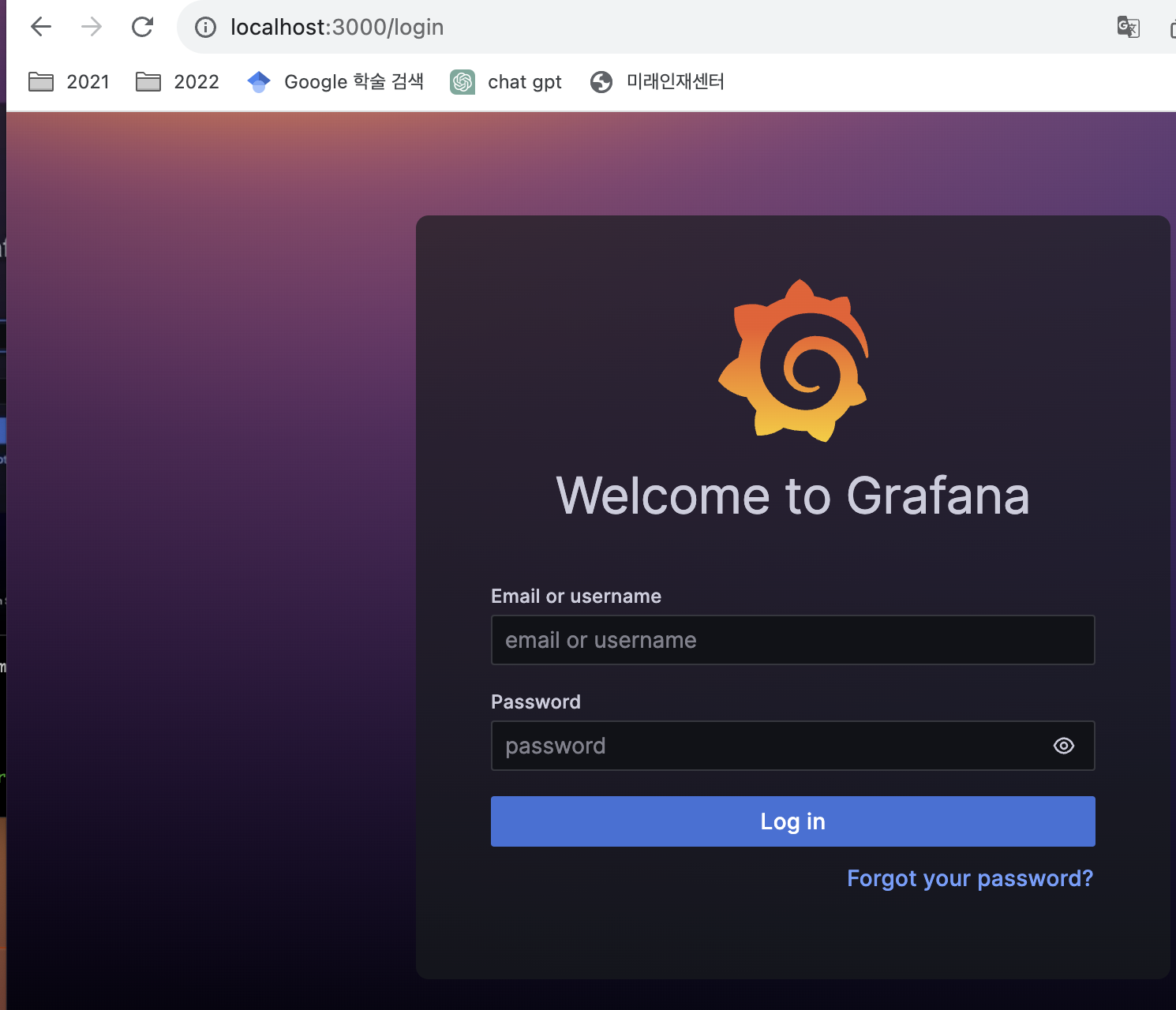Click the browser forward arrow
This screenshot has height=1010, width=1176.
pyautogui.click(x=92, y=27)
